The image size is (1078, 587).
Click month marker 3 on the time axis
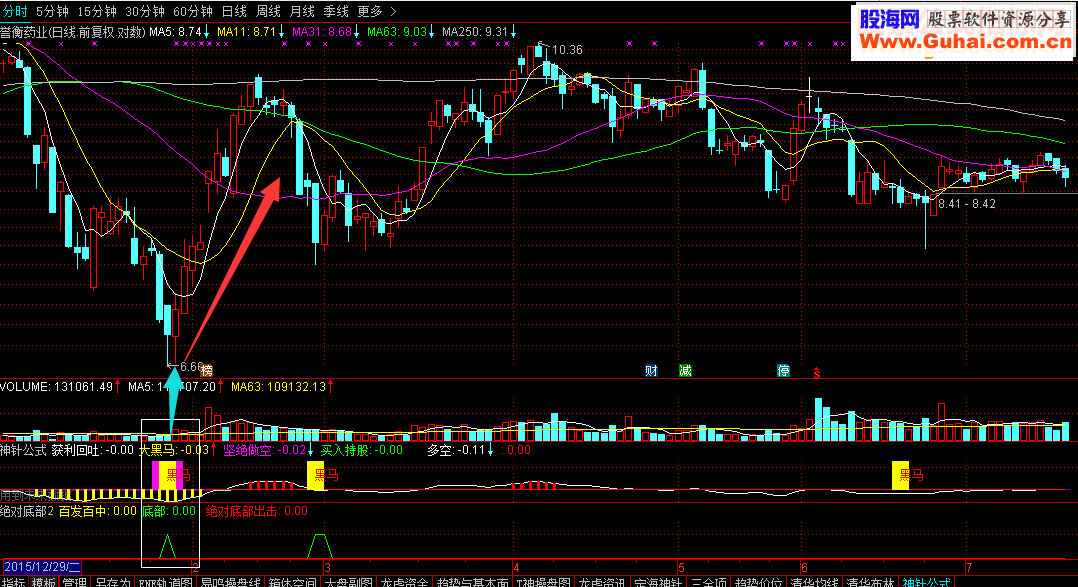[x=327, y=568]
